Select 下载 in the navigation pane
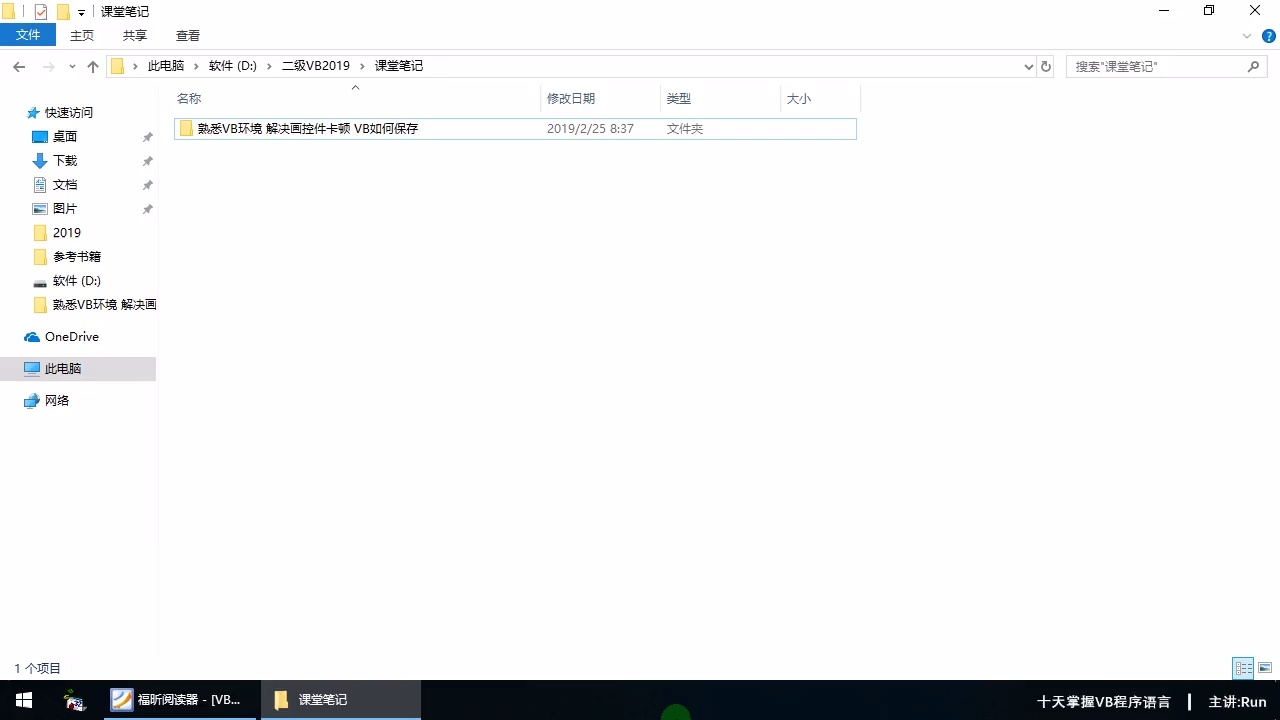The height and width of the screenshot is (720, 1280). pyautogui.click(x=63, y=160)
